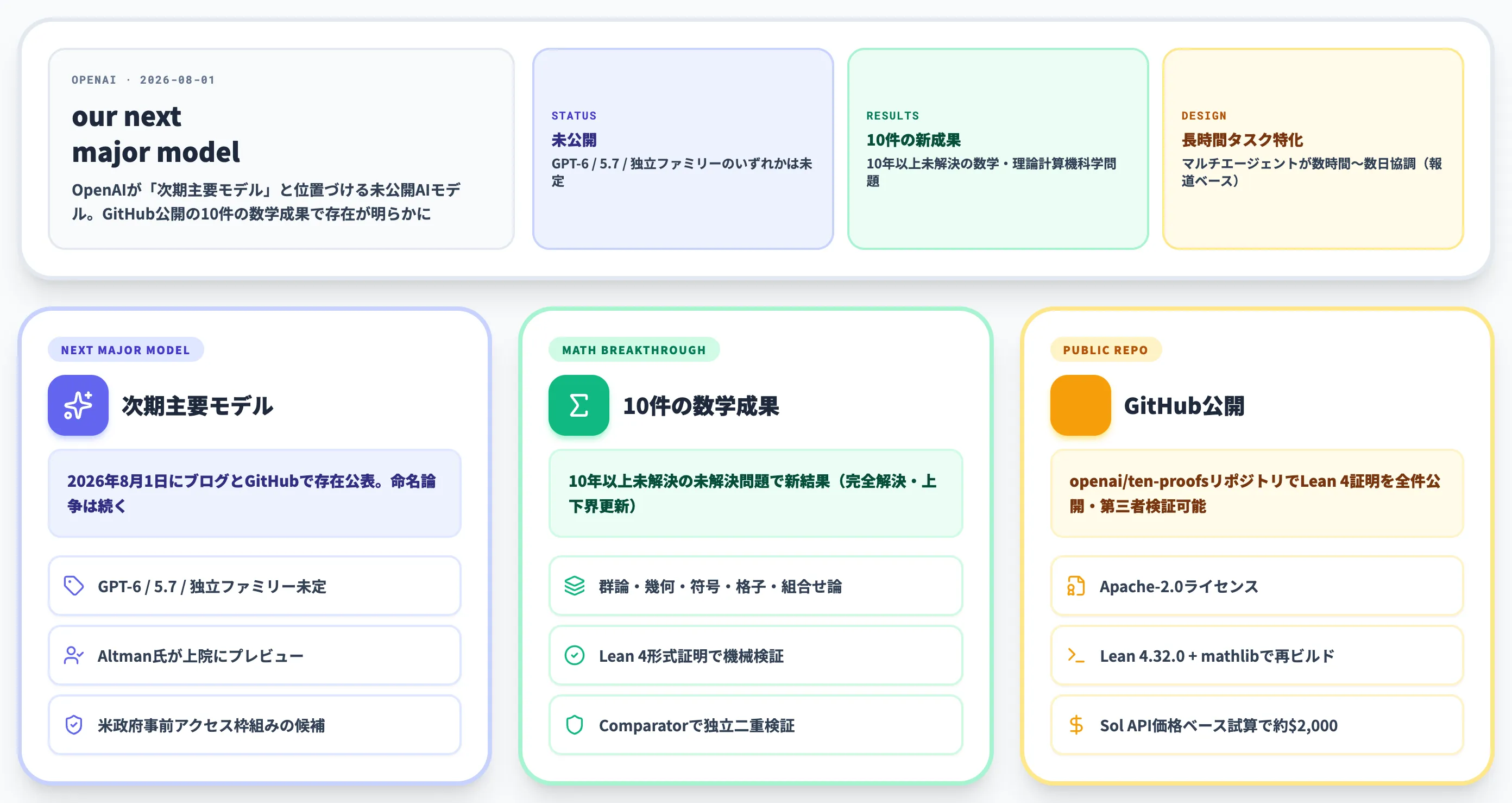Open the DESIGN 長時間タスク特化 card
Screen dimensions: 1512x803
pos(1313,148)
